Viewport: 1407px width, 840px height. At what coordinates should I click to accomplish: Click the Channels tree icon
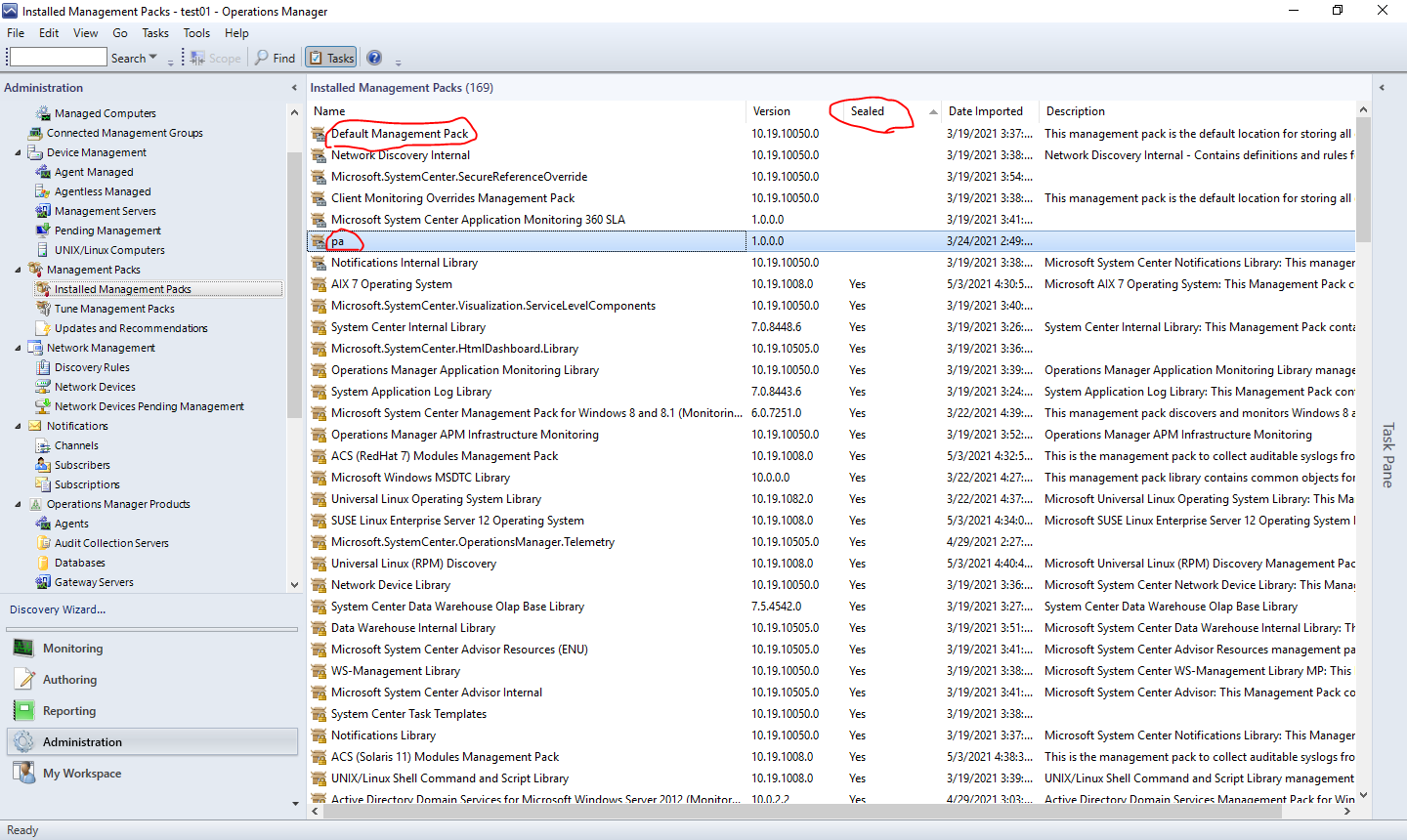(x=43, y=445)
